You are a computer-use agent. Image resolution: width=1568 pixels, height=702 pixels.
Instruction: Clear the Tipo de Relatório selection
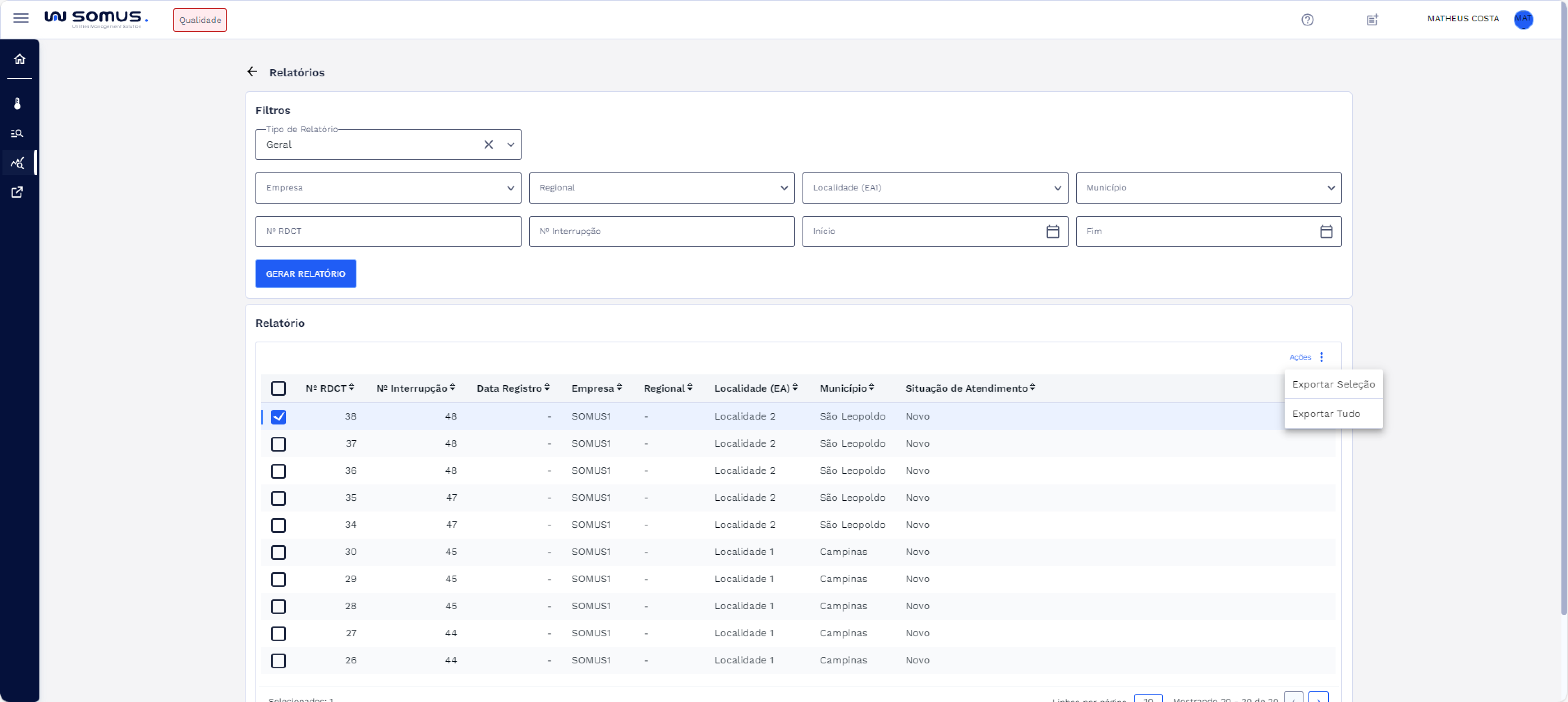click(x=488, y=145)
